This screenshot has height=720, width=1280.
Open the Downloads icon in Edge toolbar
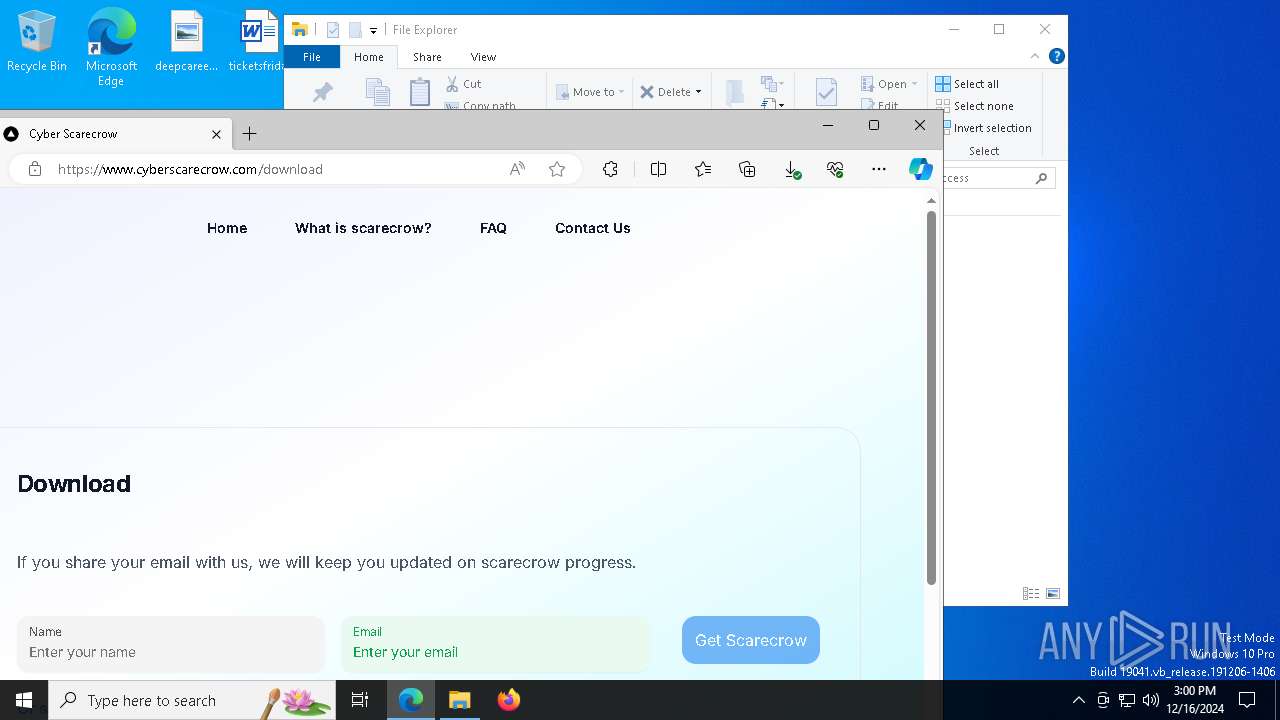[791, 170]
